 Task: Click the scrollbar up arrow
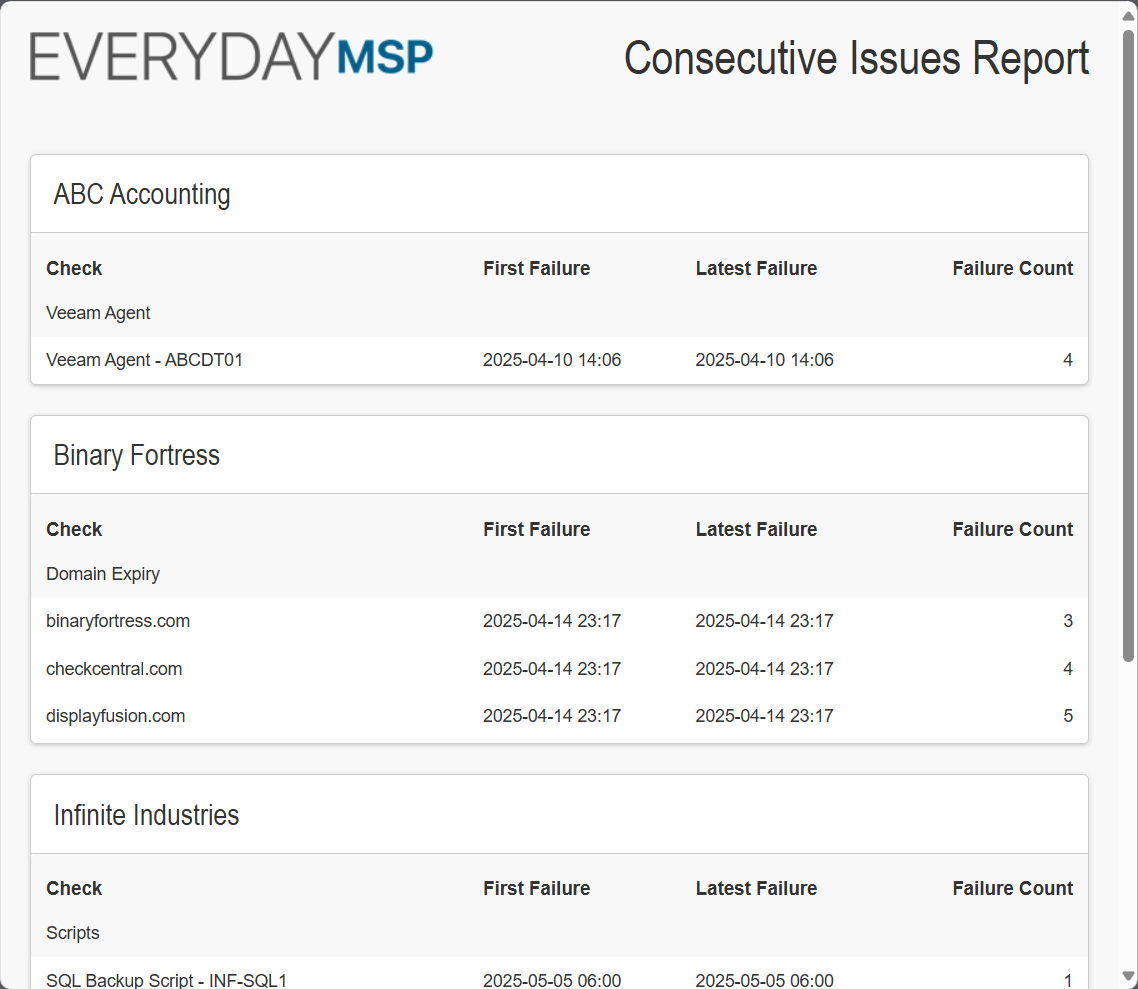pos(1128,14)
